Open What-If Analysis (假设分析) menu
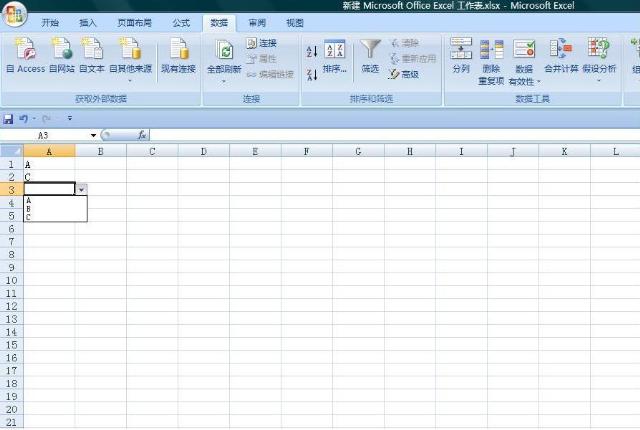 click(599, 59)
